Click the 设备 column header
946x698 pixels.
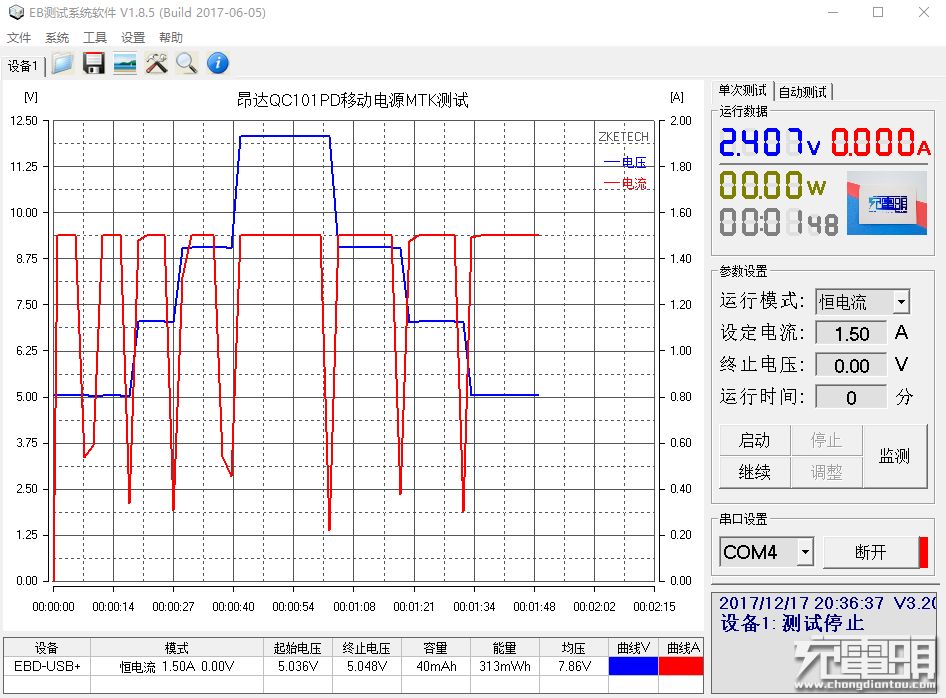click(47, 648)
